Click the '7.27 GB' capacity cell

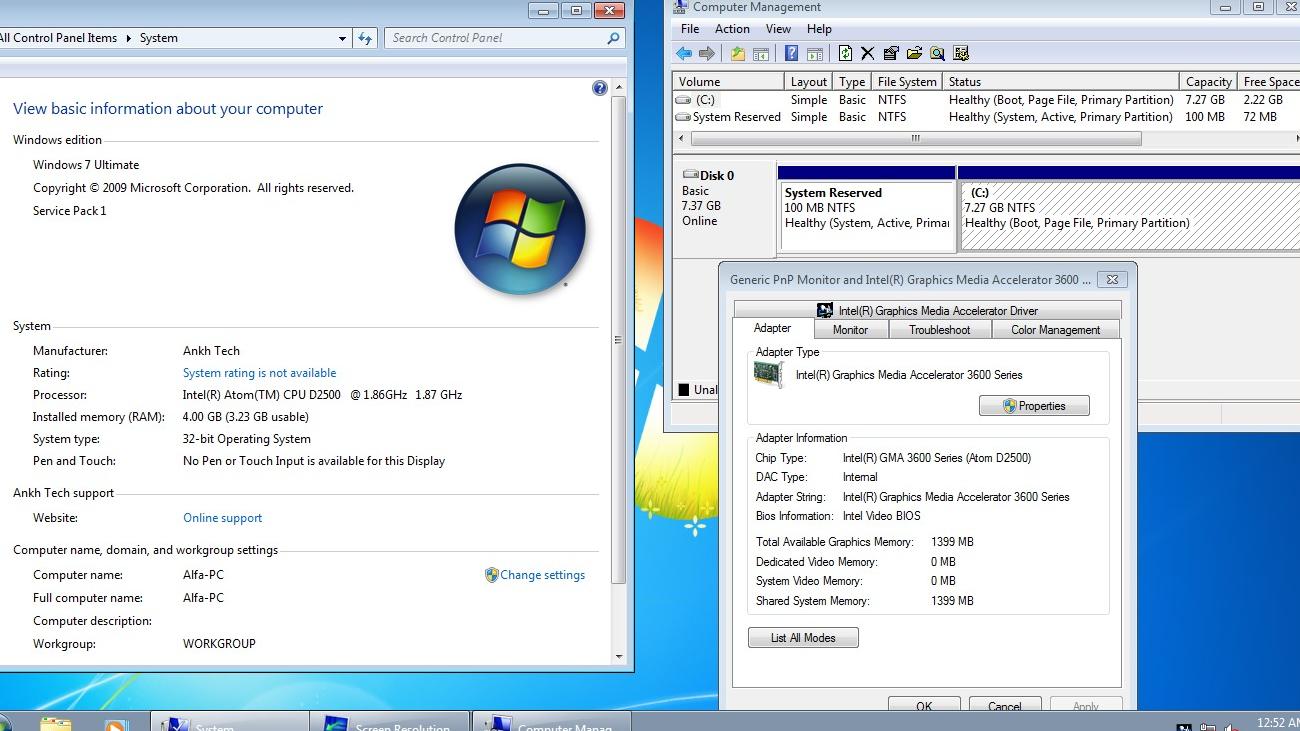click(x=1205, y=100)
